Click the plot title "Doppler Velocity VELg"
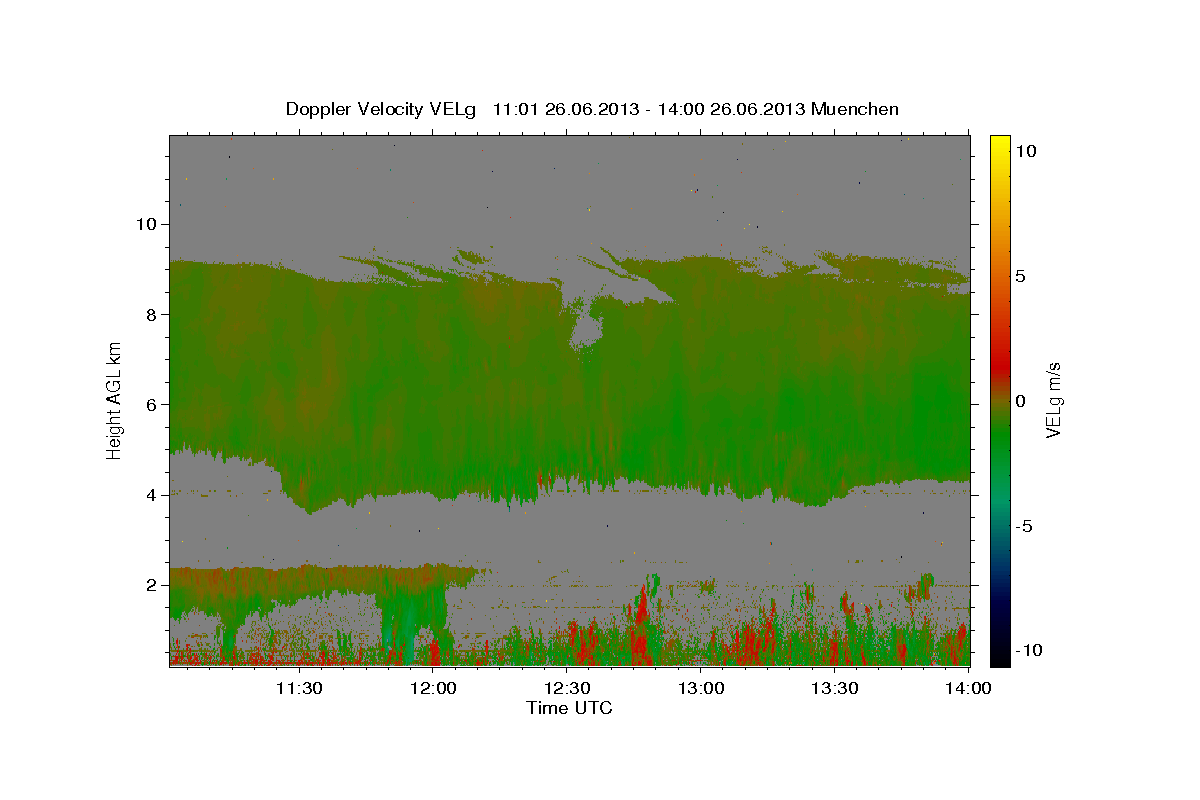The height and width of the screenshot is (800, 1200). [382, 109]
